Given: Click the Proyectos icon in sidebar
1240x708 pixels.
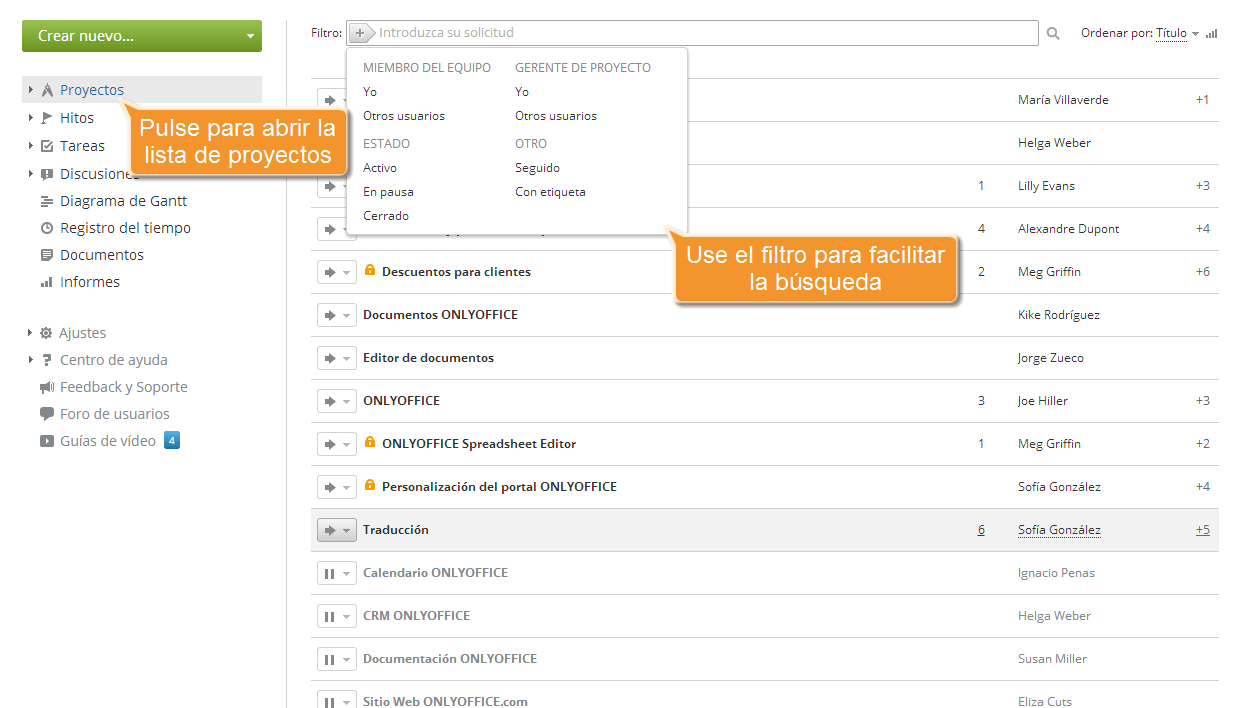Looking at the screenshot, I should tap(47, 90).
